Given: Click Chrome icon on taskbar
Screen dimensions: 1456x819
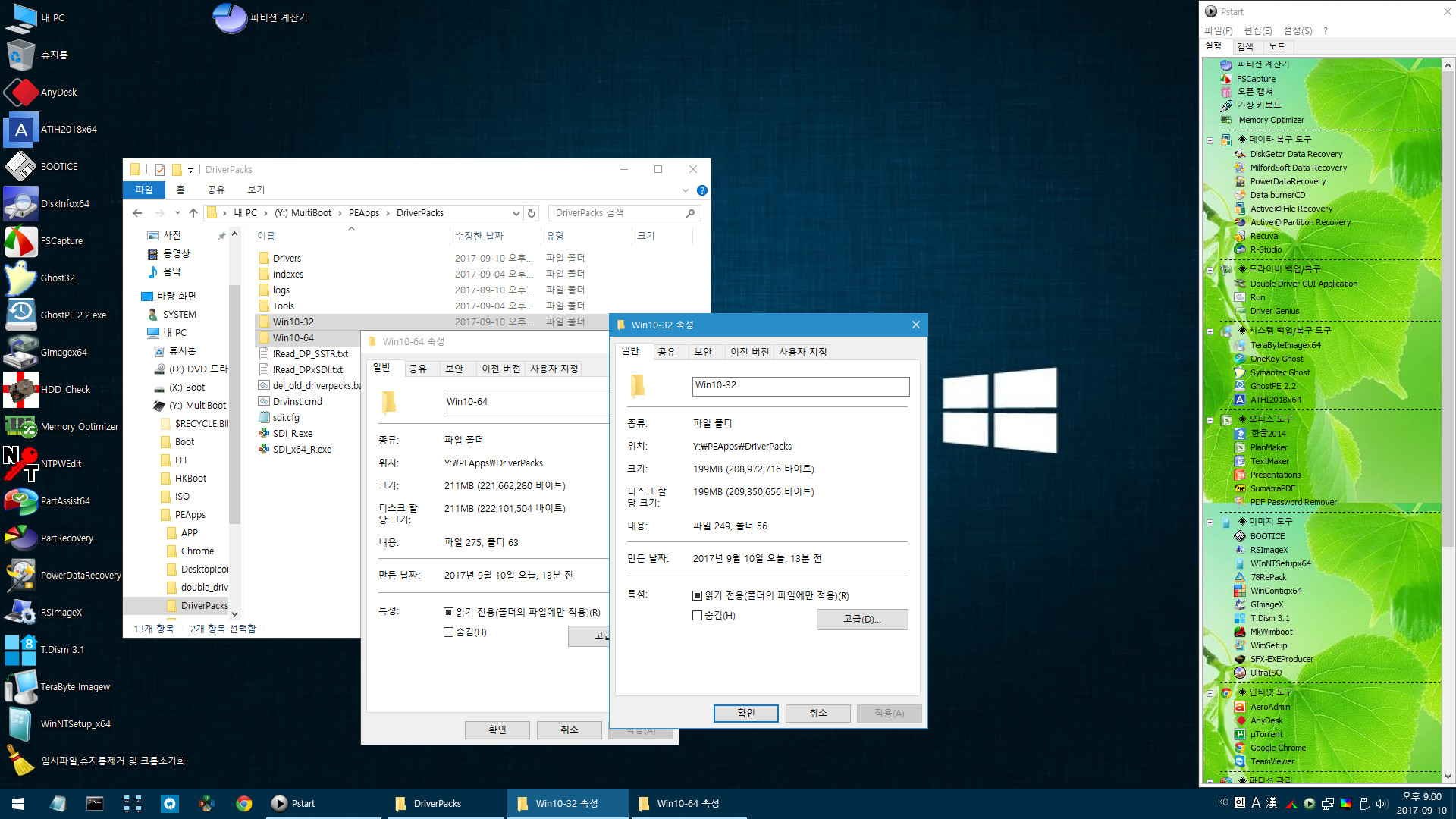Looking at the screenshot, I should click(x=244, y=803).
